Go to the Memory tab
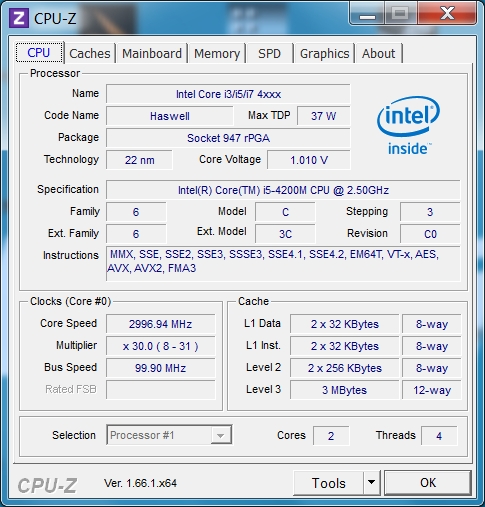The image size is (485, 507). coord(217,53)
